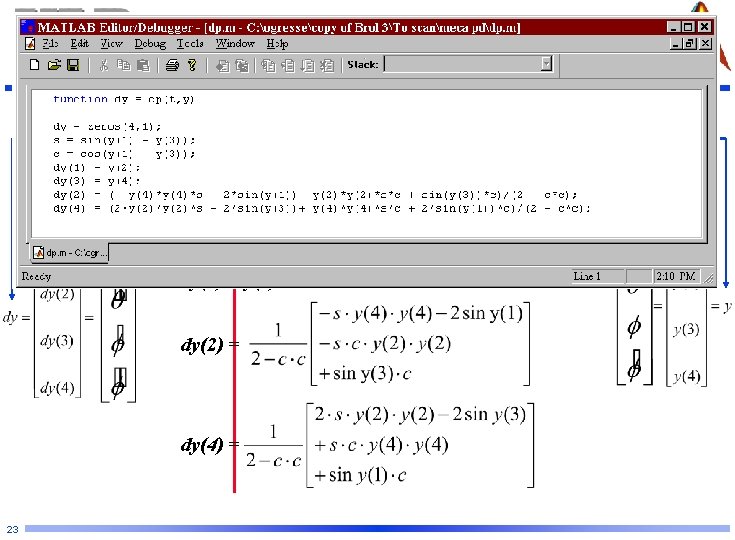Click the 'c = cos(y(1) - y(3));' line
This screenshot has width=735, height=540.
coord(124,154)
